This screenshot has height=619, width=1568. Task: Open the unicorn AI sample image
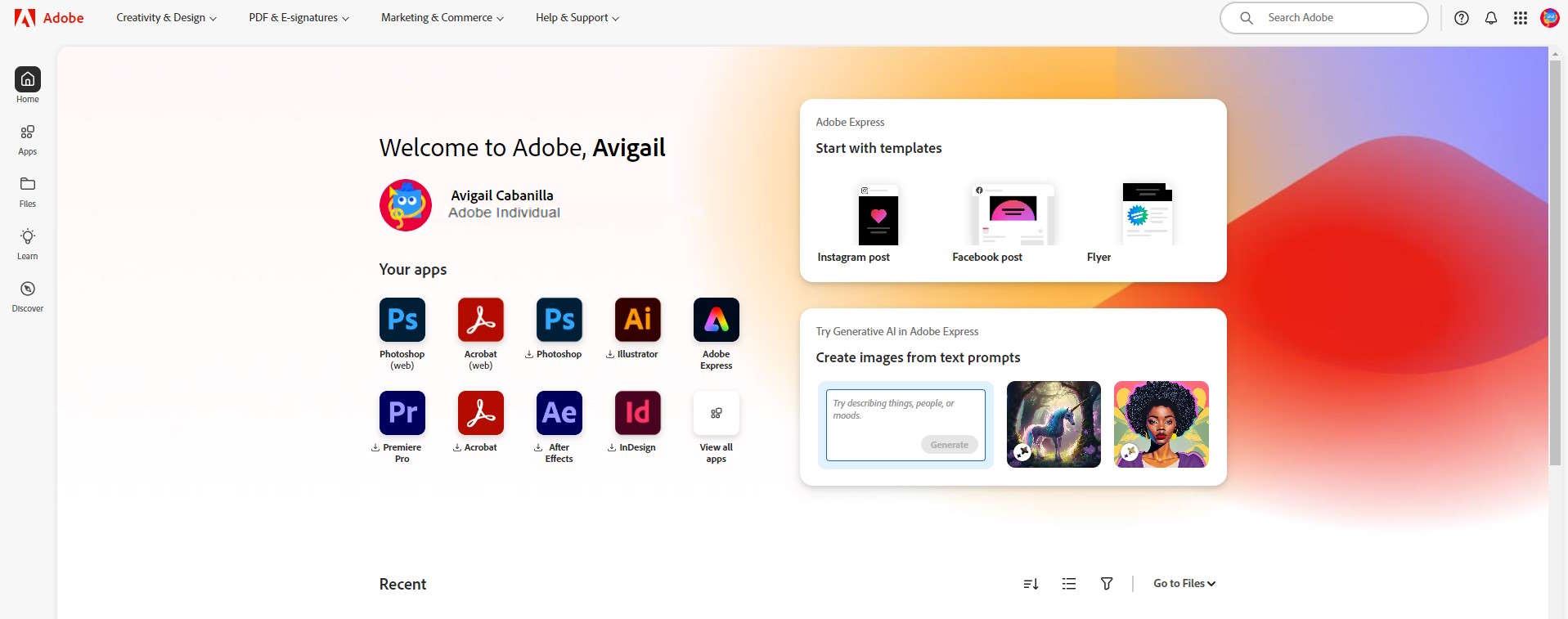[x=1054, y=424]
